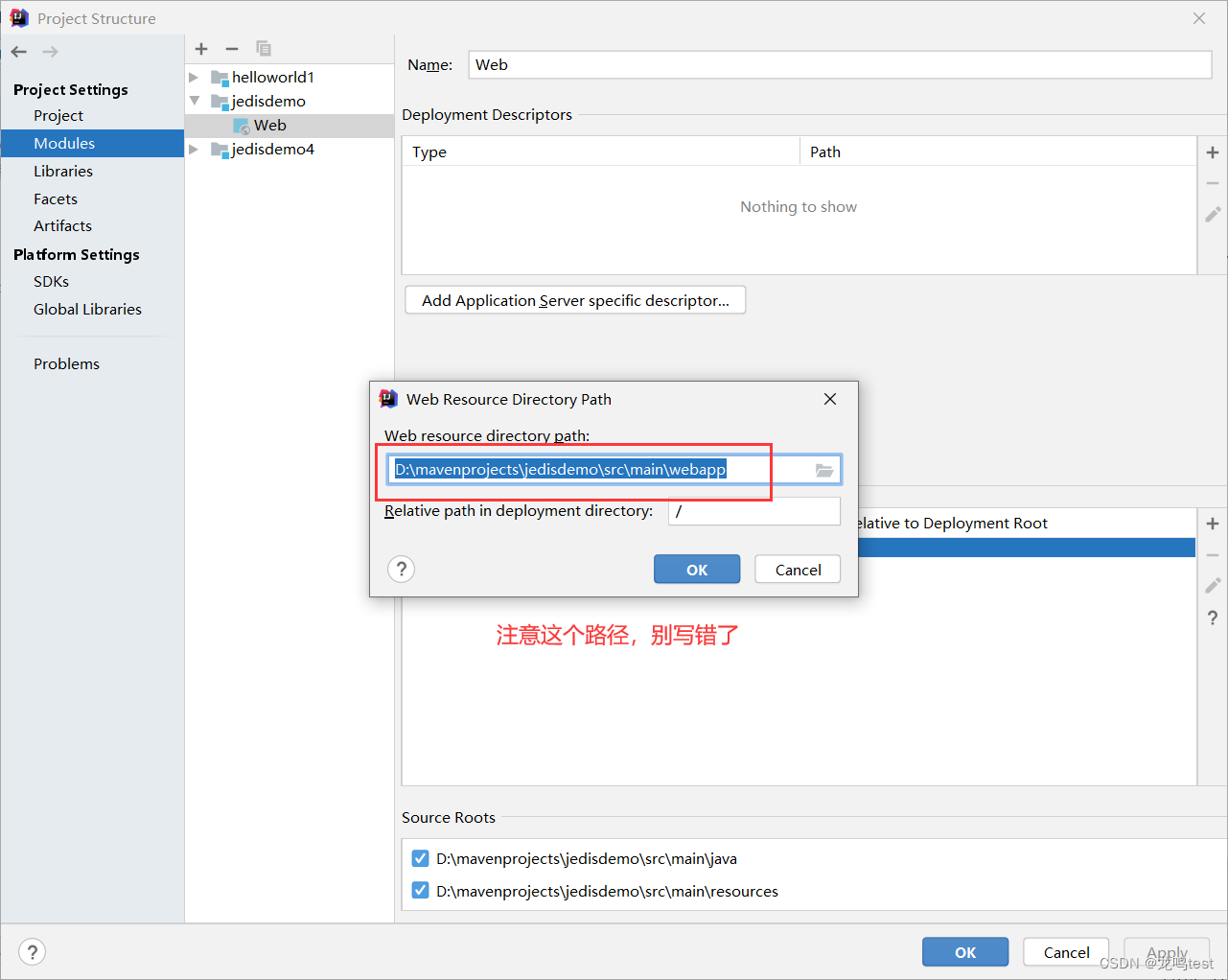Click the Project Settings heading
Image resolution: width=1228 pixels, height=980 pixels.
click(71, 89)
